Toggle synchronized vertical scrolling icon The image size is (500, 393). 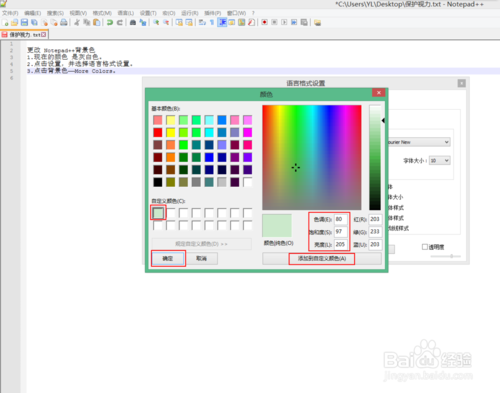click(179, 22)
